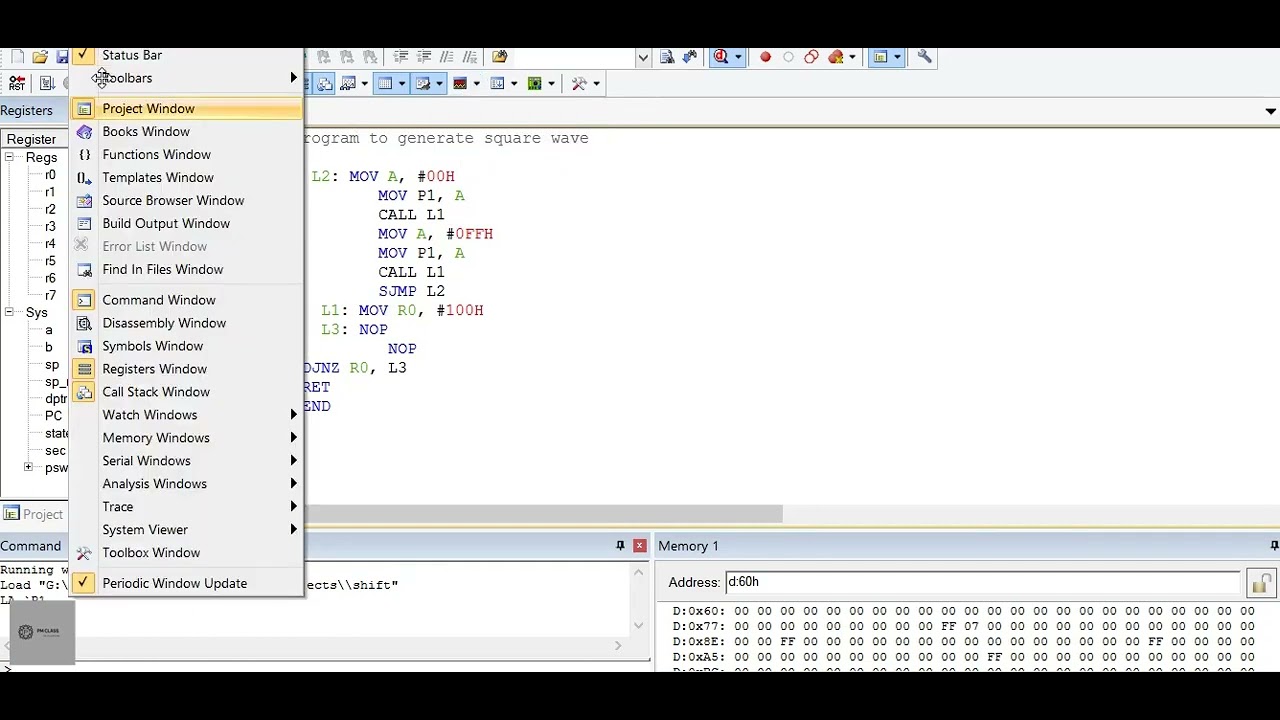1280x720 pixels.
Task: Reset the CPU with the RST button
Action: [17, 83]
